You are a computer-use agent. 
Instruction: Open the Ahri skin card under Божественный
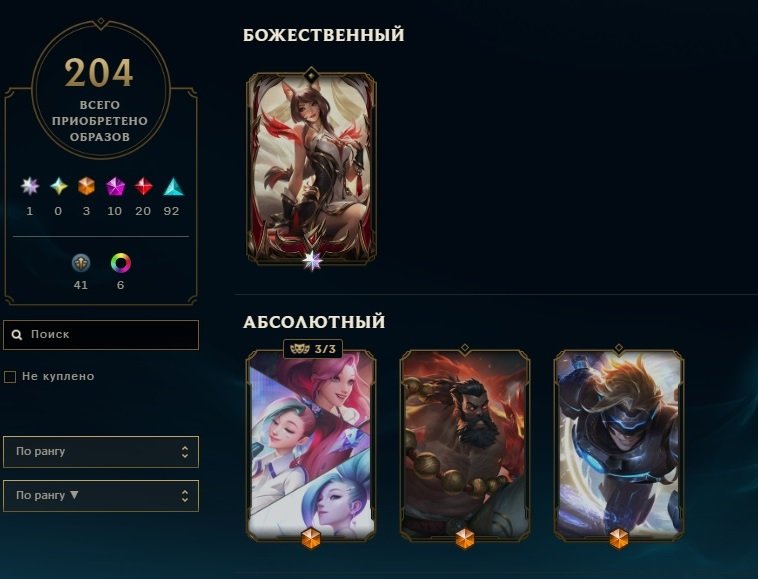[x=311, y=168]
